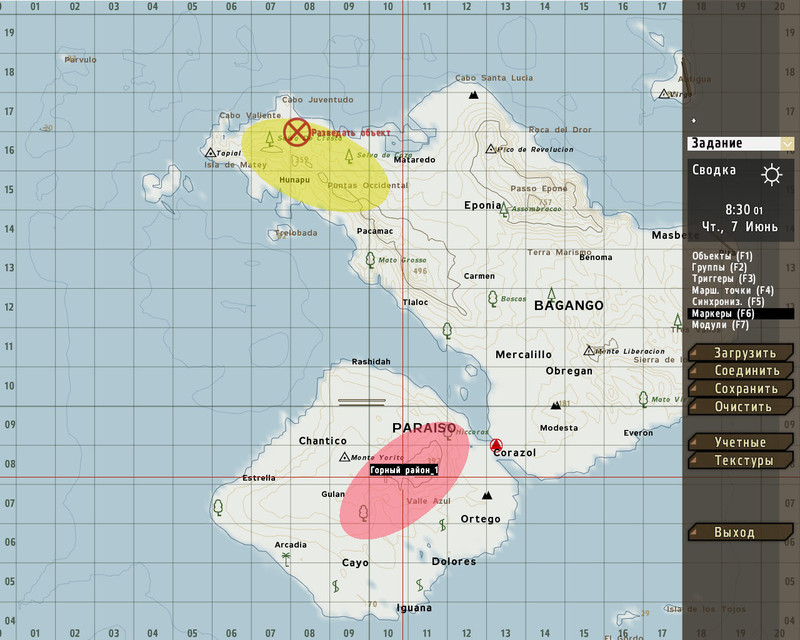The width and height of the screenshot is (800, 640).
Task: Click the Pico de Revolucion summit icon
Action: coord(490,149)
